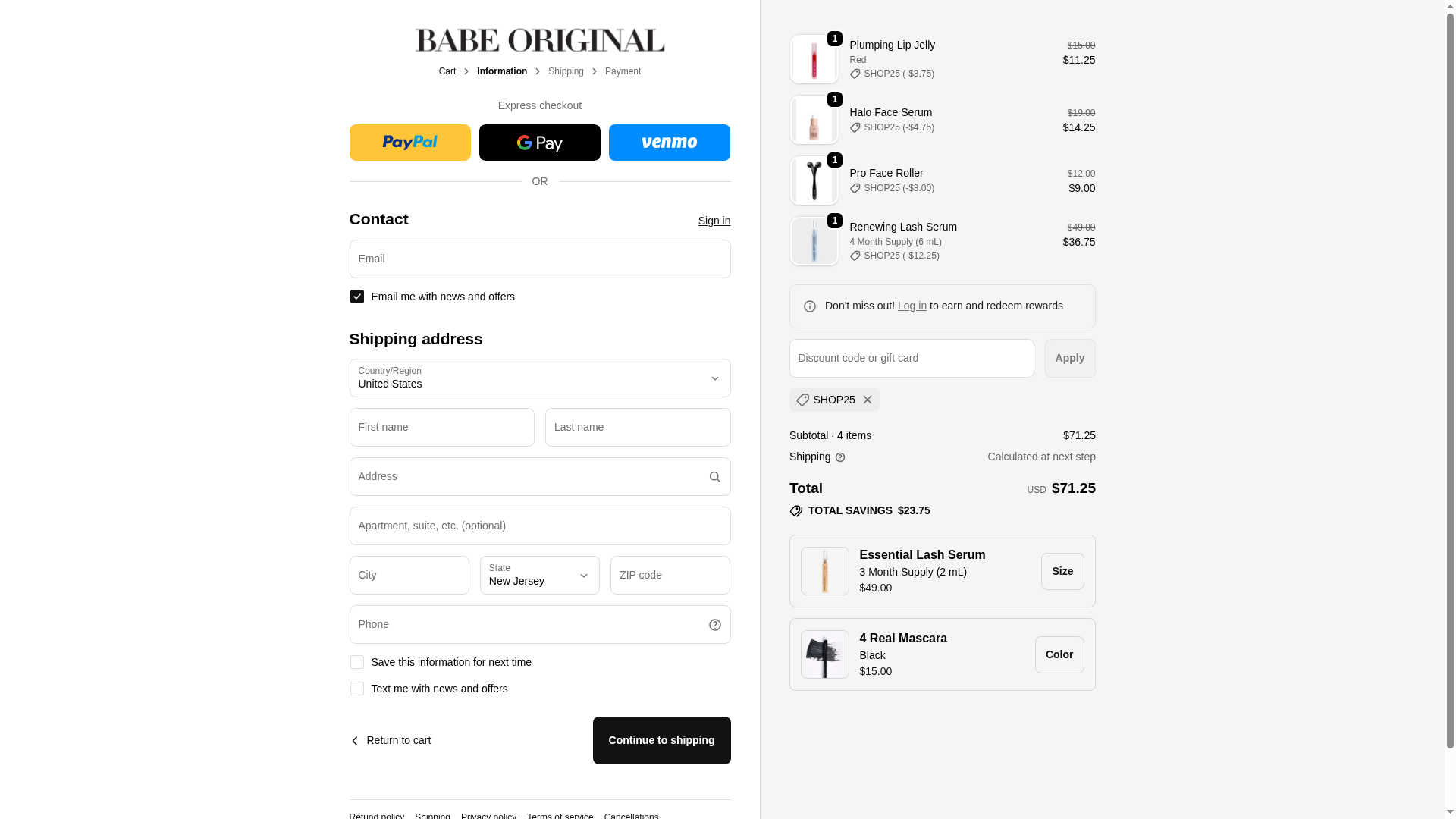Go to Cart in the breadcrumb
The height and width of the screenshot is (819, 1456).
click(447, 71)
